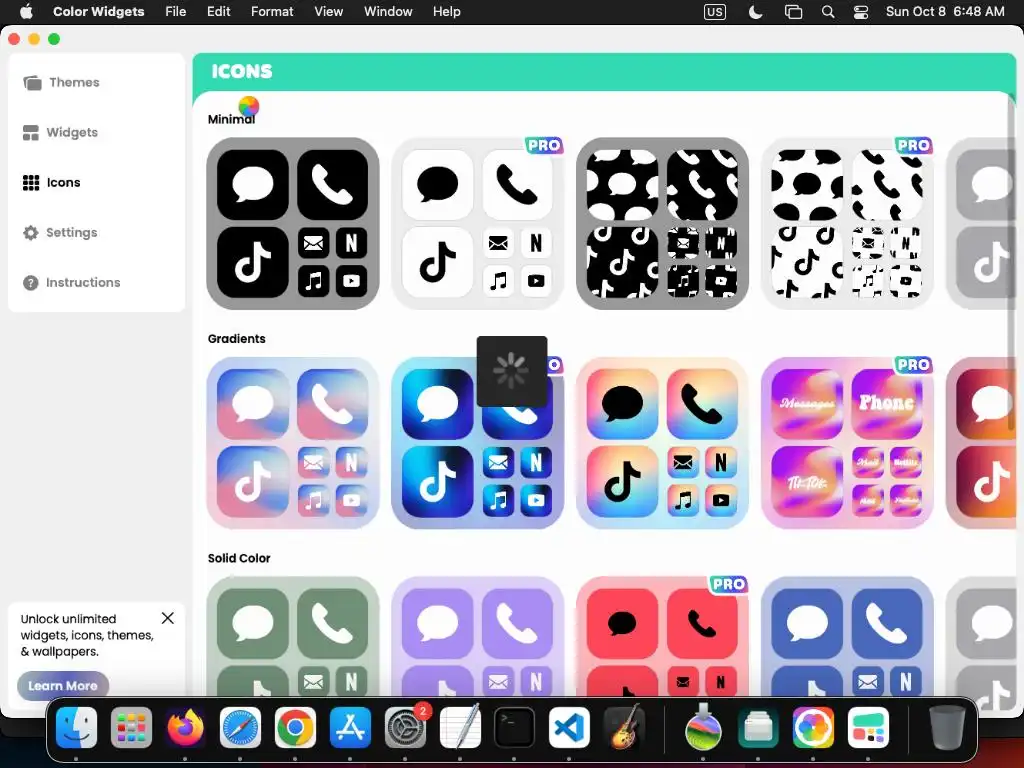Open the Themes sidebar section
The image size is (1024, 768).
coord(62,82)
